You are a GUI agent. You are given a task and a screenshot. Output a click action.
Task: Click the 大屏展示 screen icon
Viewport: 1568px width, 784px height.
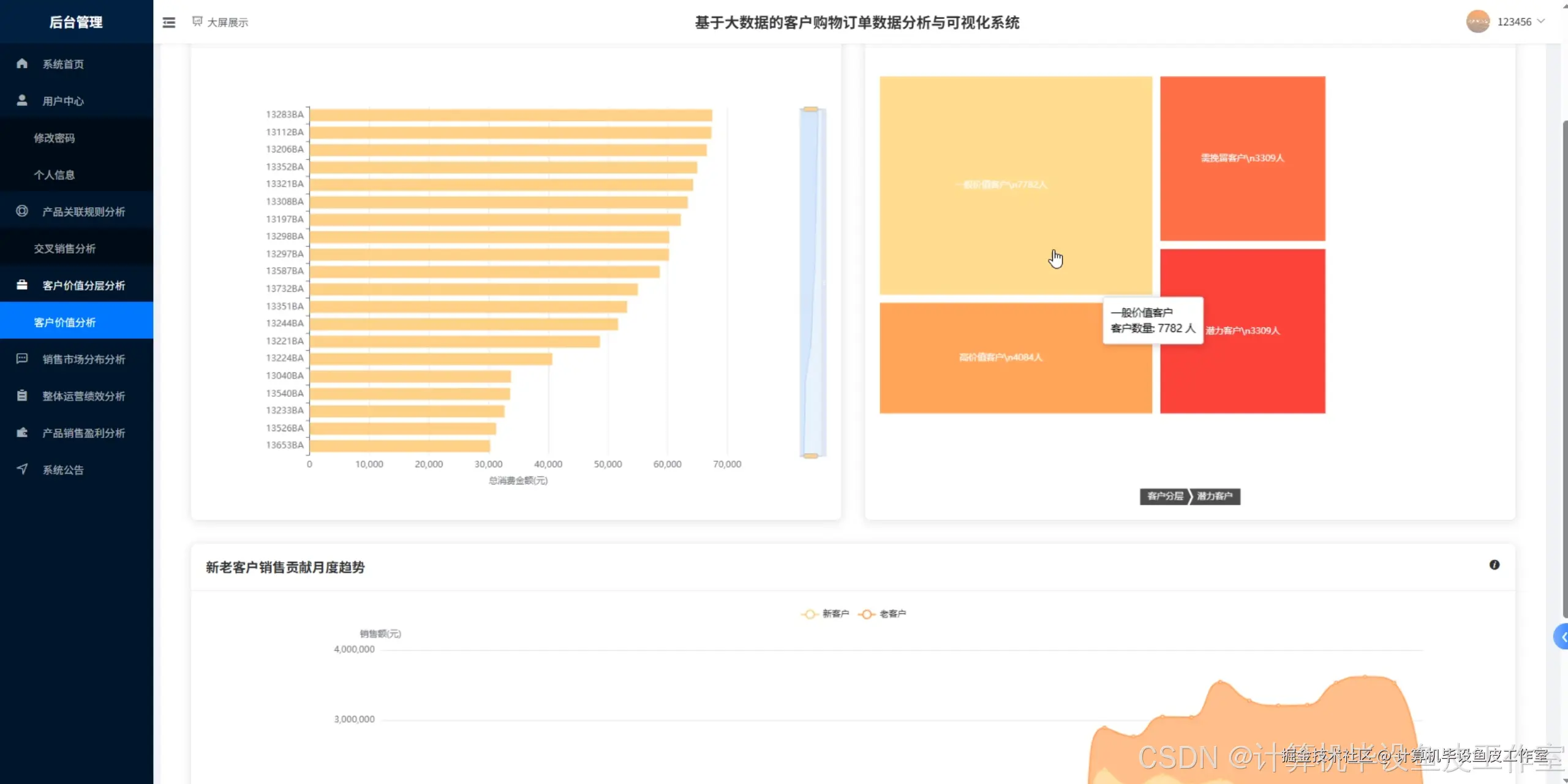[197, 22]
